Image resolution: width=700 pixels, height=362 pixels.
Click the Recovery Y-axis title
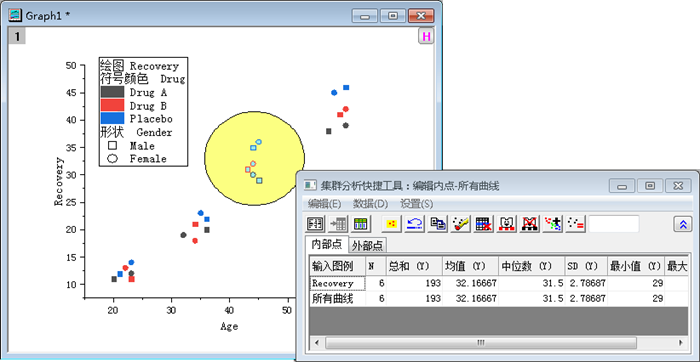click(59, 181)
